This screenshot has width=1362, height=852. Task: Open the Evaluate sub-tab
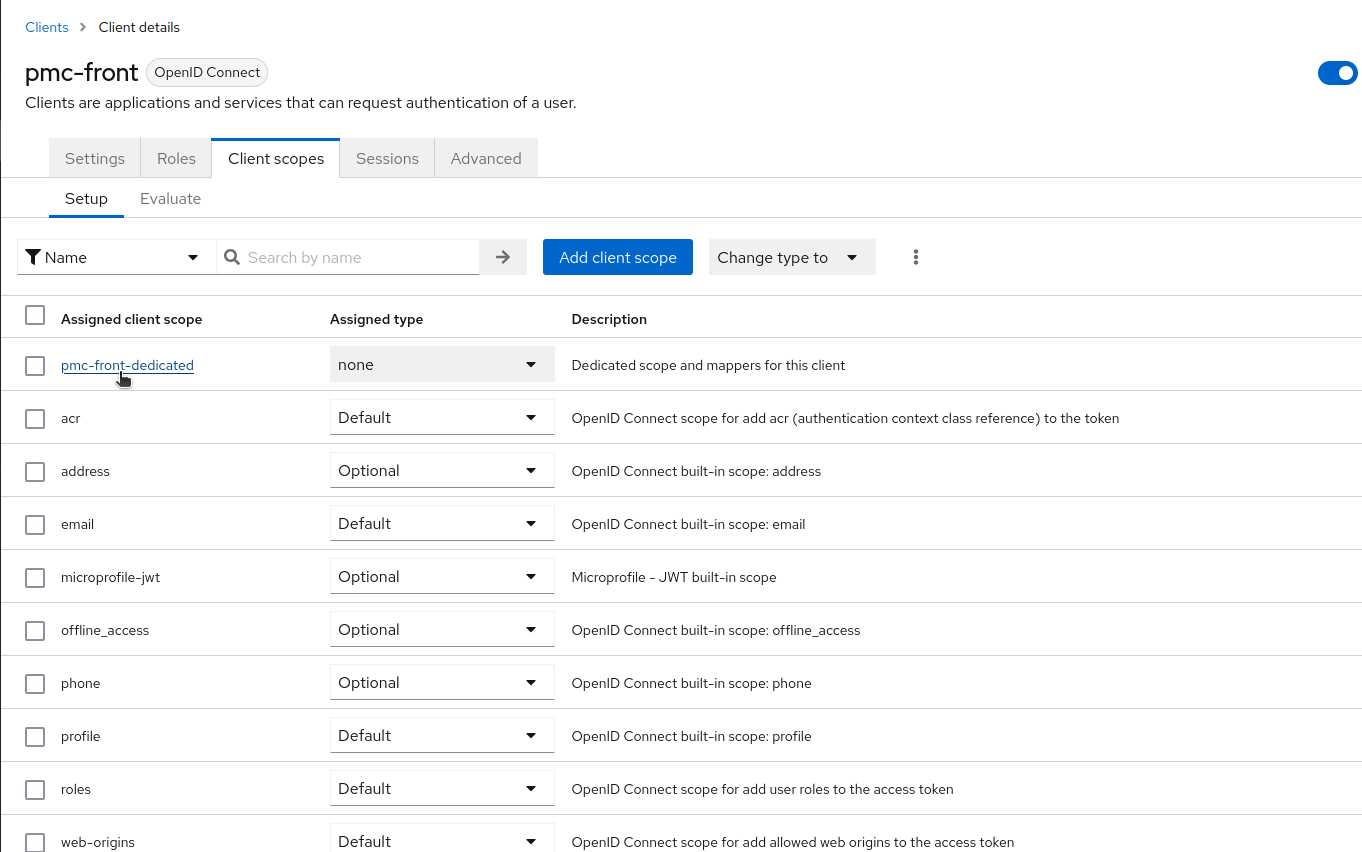[x=170, y=198]
